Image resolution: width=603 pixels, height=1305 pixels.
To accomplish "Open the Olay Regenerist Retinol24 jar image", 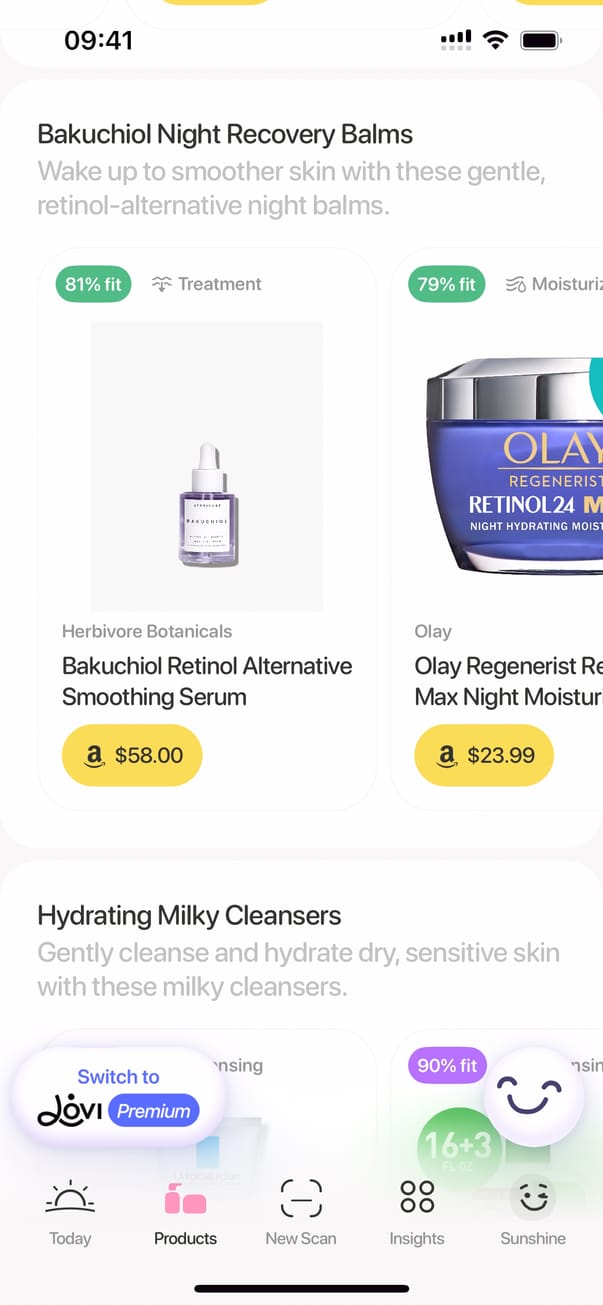I will tap(515, 466).
